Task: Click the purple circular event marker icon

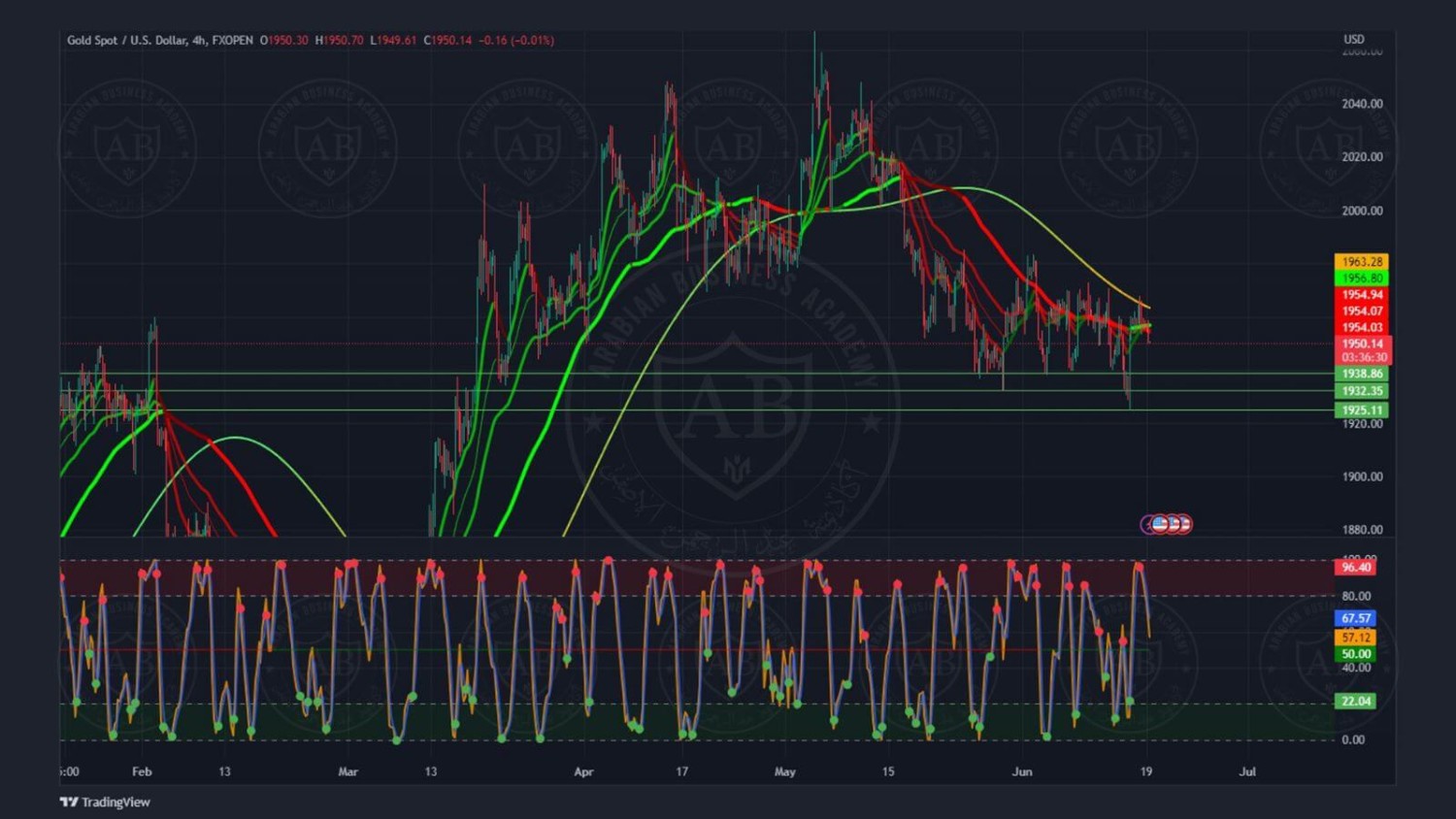Action: coord(1148,525)
